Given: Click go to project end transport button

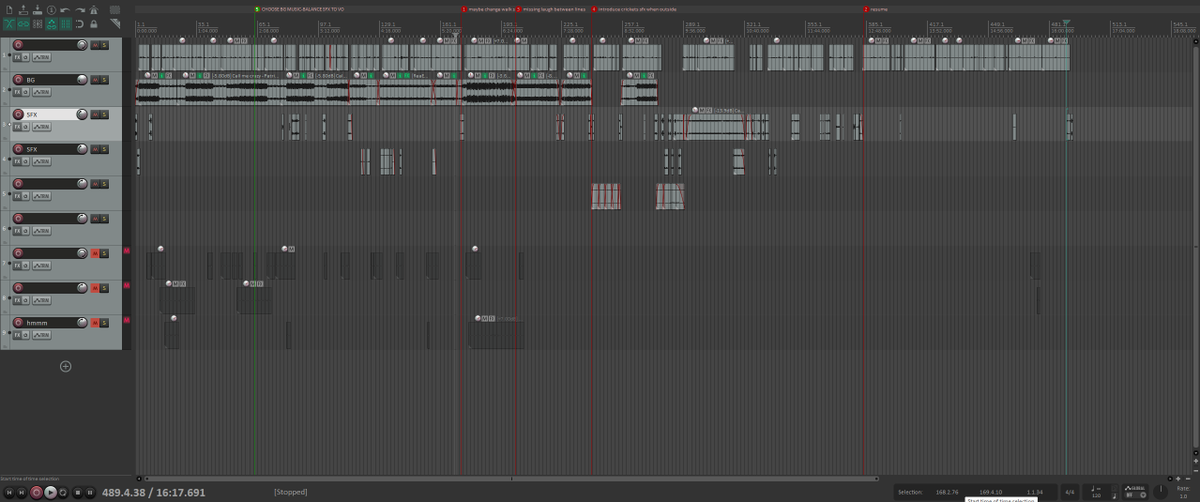Looking at the screenshot, I should 22,492.
